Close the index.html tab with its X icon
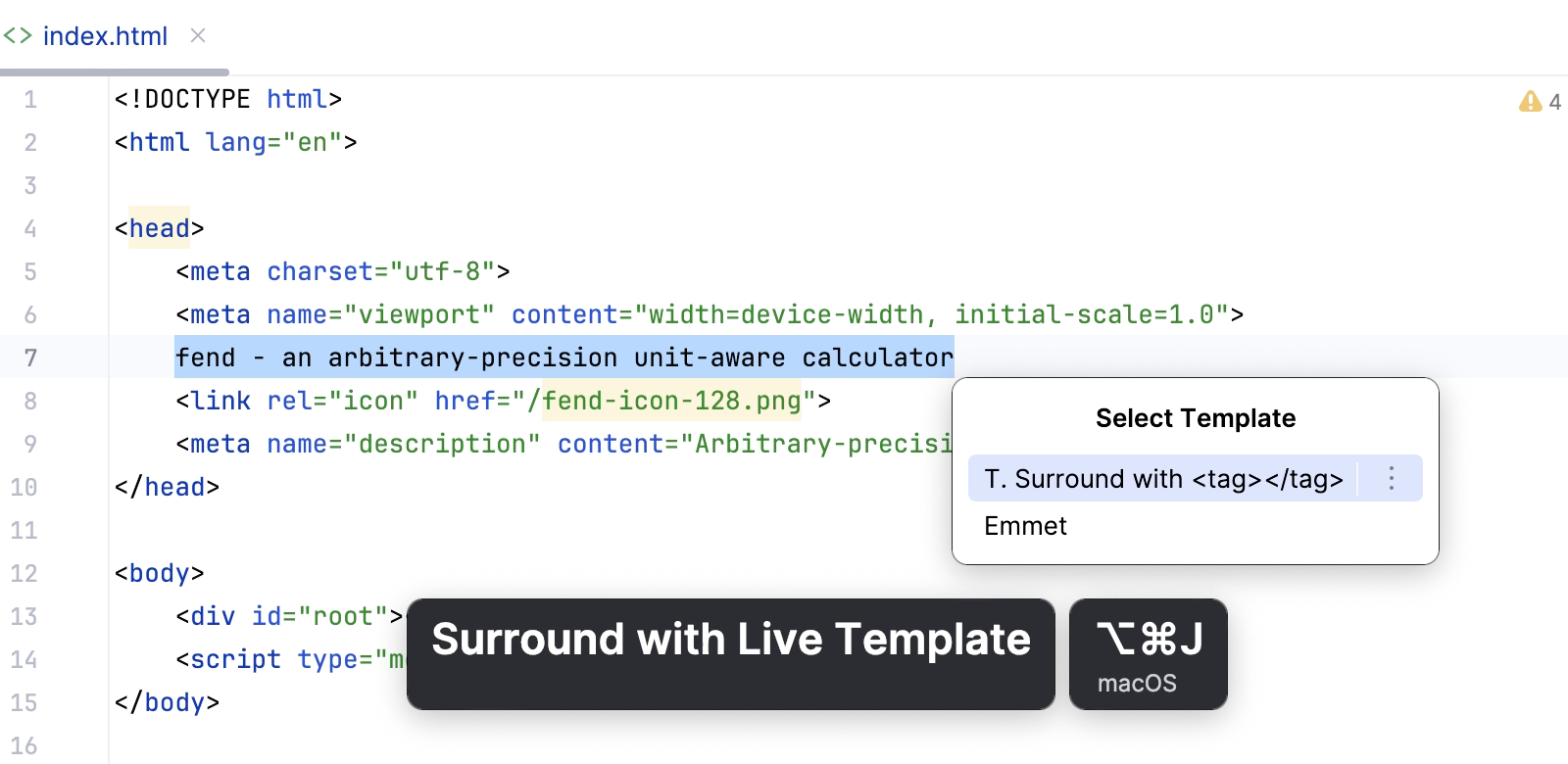The height and width of the screenshot is (764, 1568). (198, 35)
